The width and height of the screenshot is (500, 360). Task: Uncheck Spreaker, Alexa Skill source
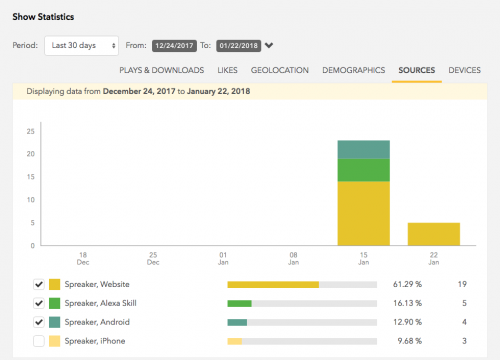click(39, 303)
